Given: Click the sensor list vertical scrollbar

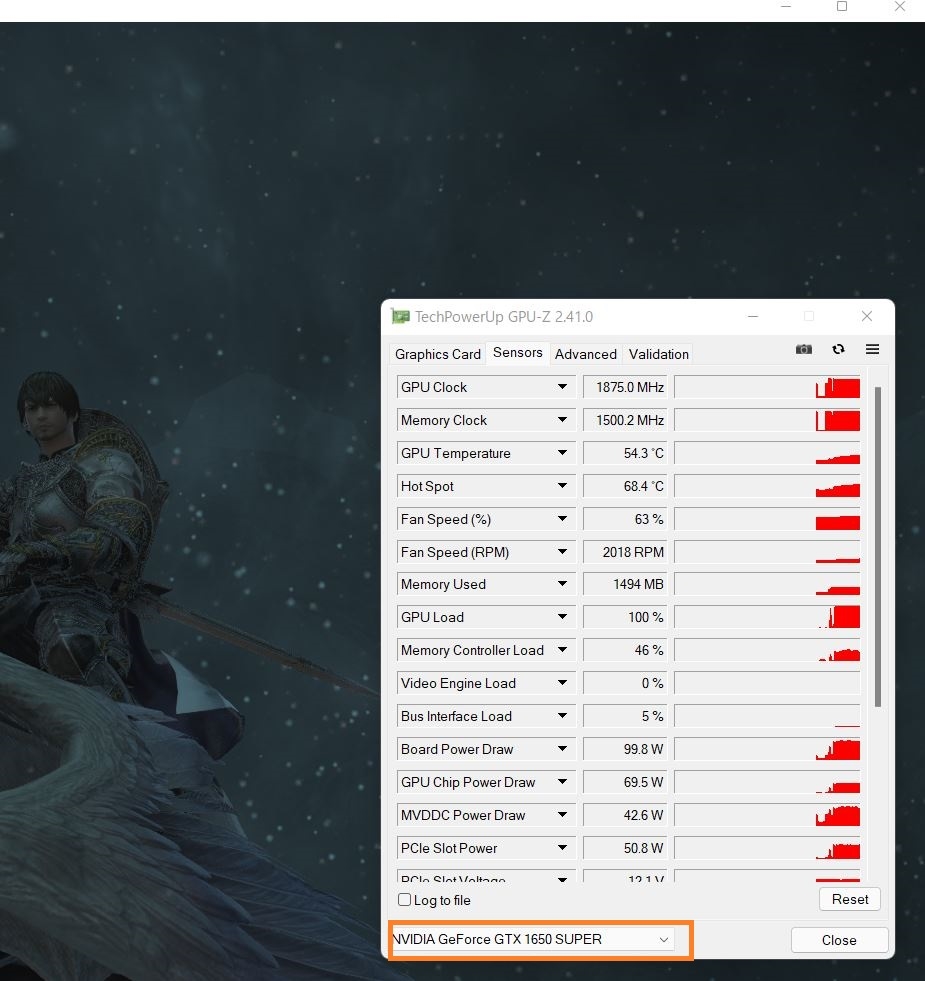Looking at the screenshot, I should pyautogui.click(x=877, y=547).
